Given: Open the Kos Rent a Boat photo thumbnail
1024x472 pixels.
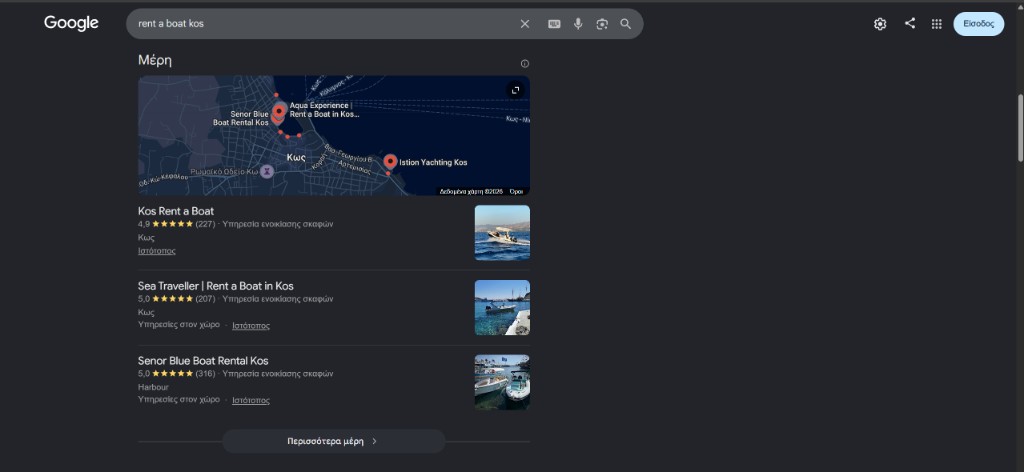Looking at the screenshot, I should pos(502,233).
